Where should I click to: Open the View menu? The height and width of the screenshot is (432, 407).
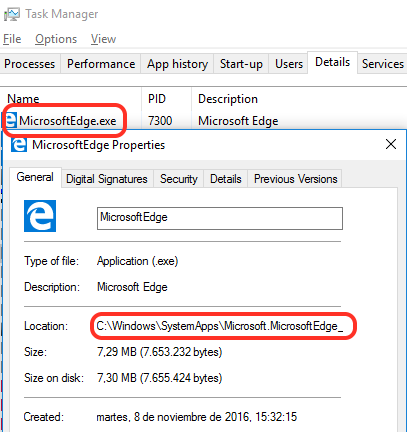click(103, 39)
